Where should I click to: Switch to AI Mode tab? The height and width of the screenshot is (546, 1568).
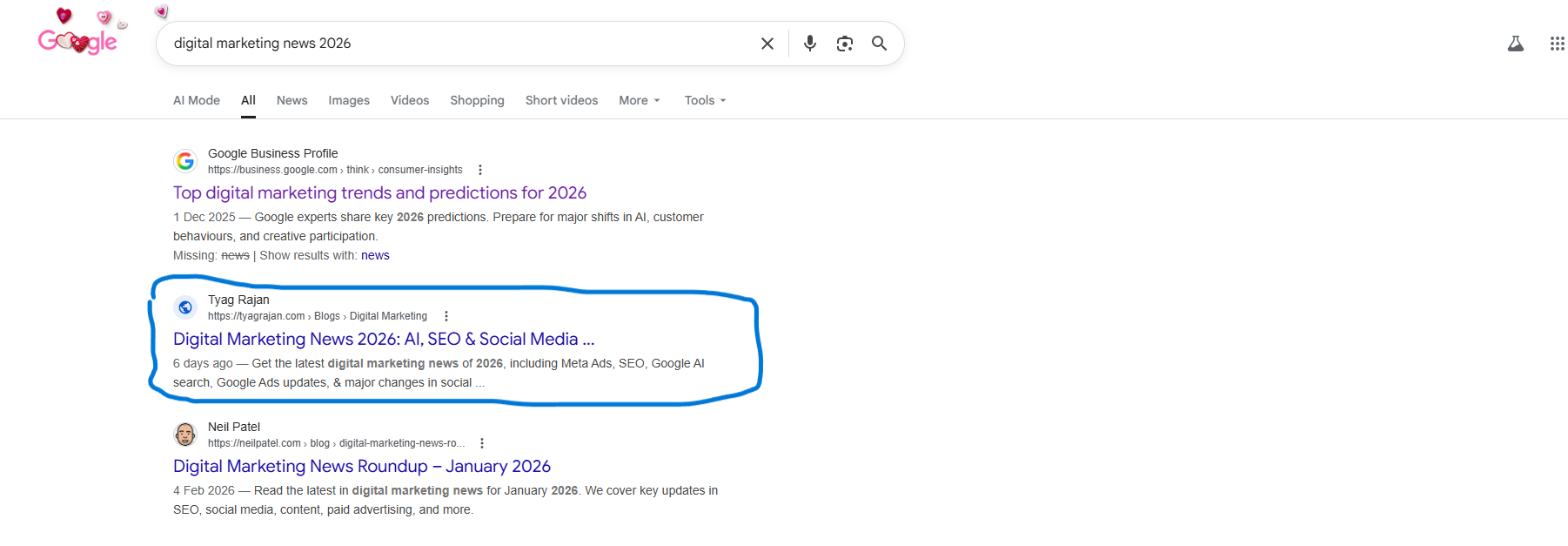pyautogui.click(x=197, y=100)
